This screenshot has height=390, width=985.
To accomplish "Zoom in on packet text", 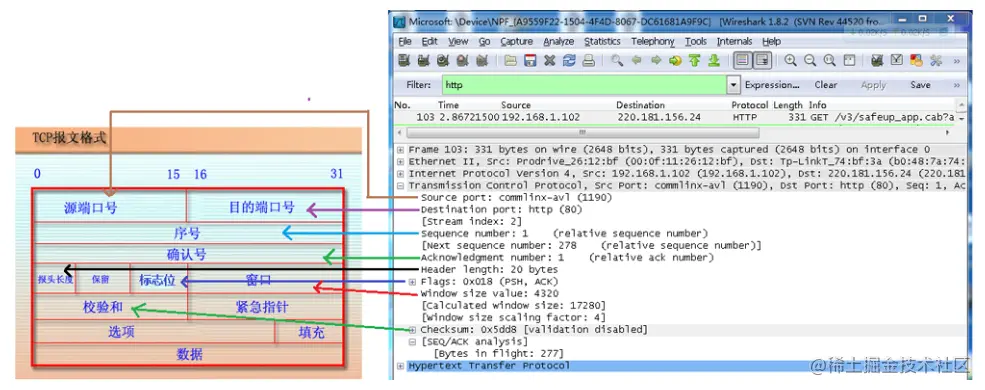I will [790, 61].
